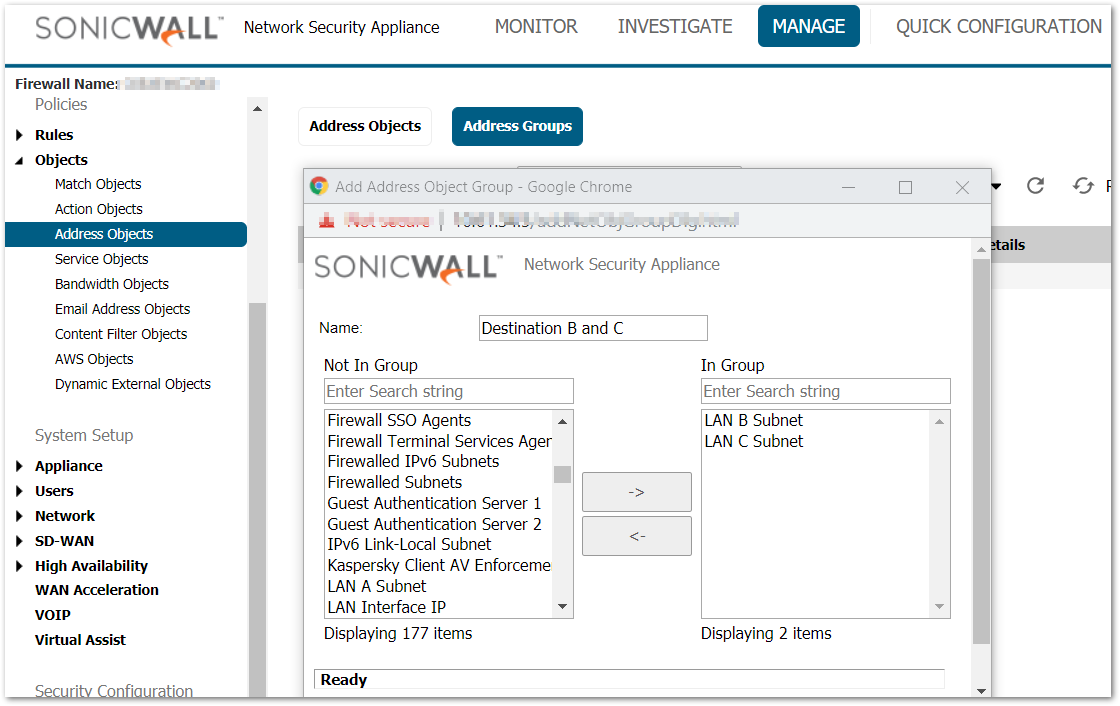The width and height of the screenshot is (1120, 706).
Task: Click sidebar scroll-up arrow
Action: (x=257, y=109)
